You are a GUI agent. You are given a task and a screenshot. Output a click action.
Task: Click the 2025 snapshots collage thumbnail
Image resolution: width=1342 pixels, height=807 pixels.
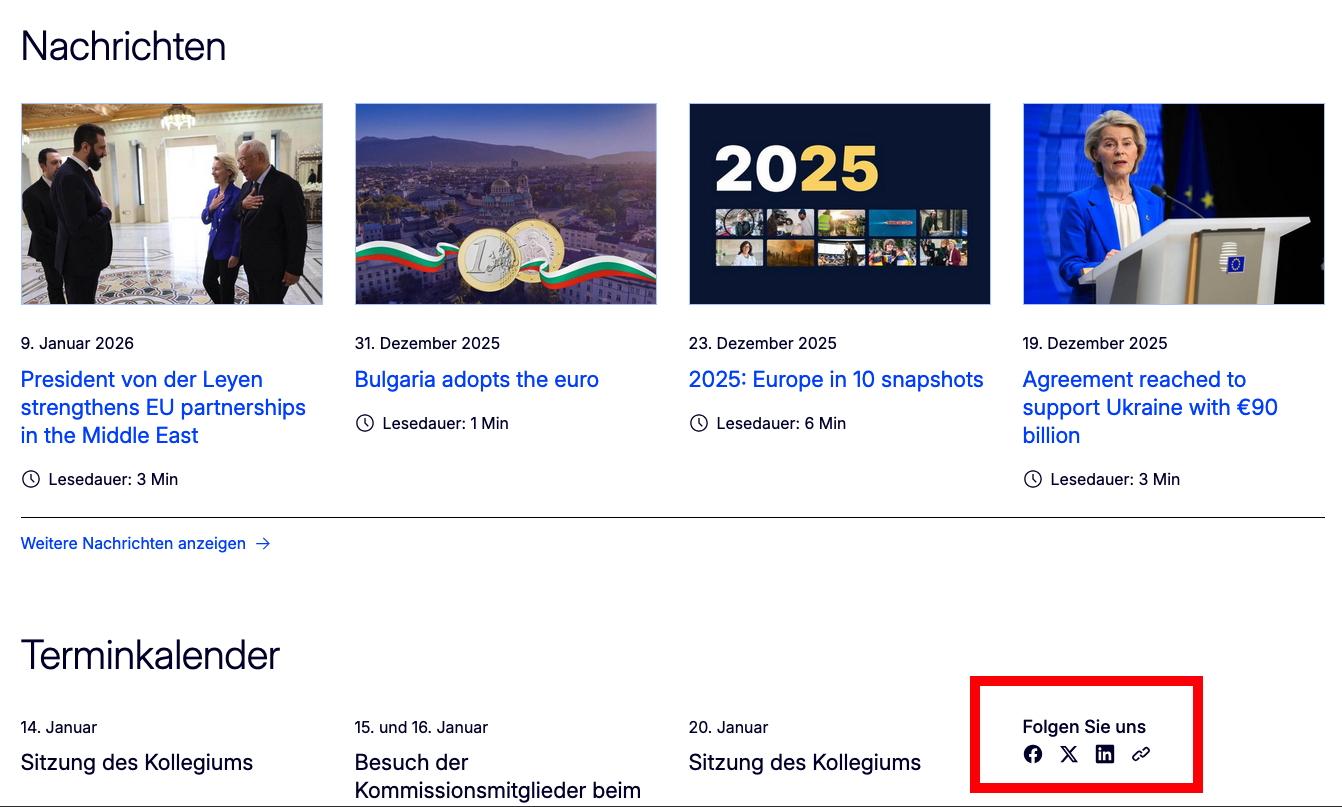pos(840,204)
